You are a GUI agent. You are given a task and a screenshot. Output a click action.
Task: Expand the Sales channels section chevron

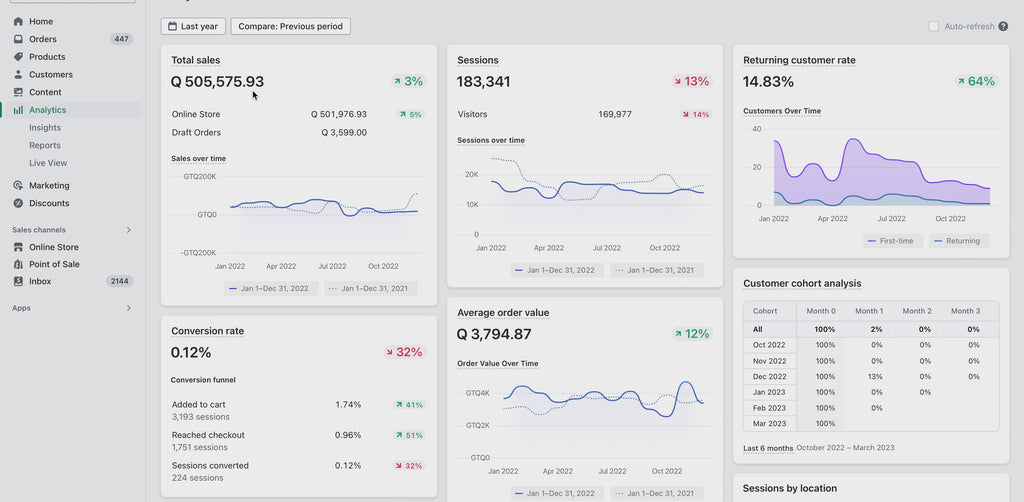pyautogui.click(x=129, y=230)
